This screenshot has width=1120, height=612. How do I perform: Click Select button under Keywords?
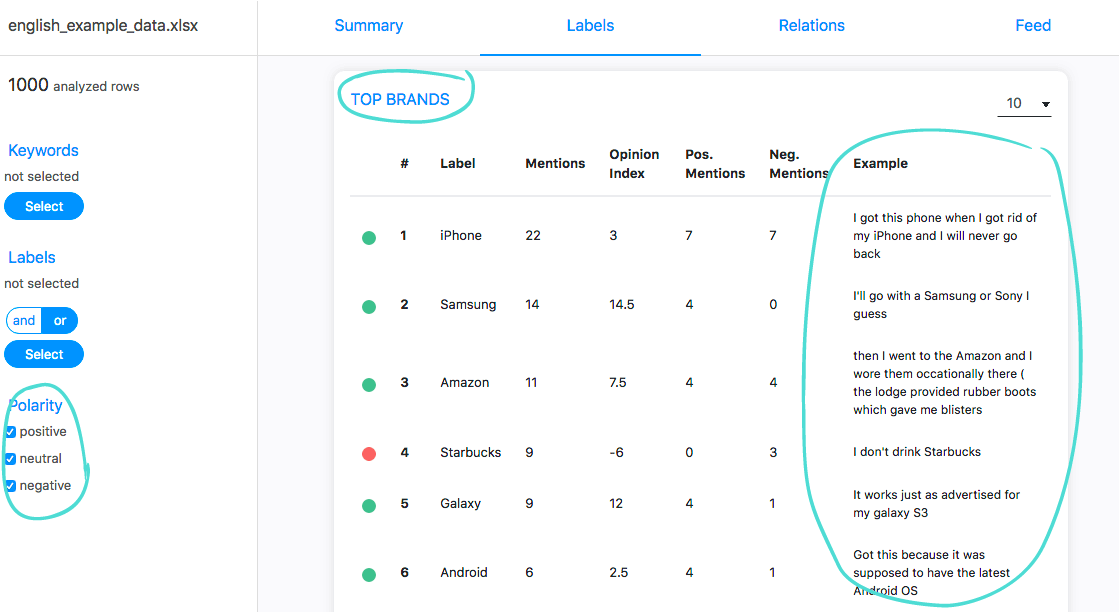pos(44,206)
